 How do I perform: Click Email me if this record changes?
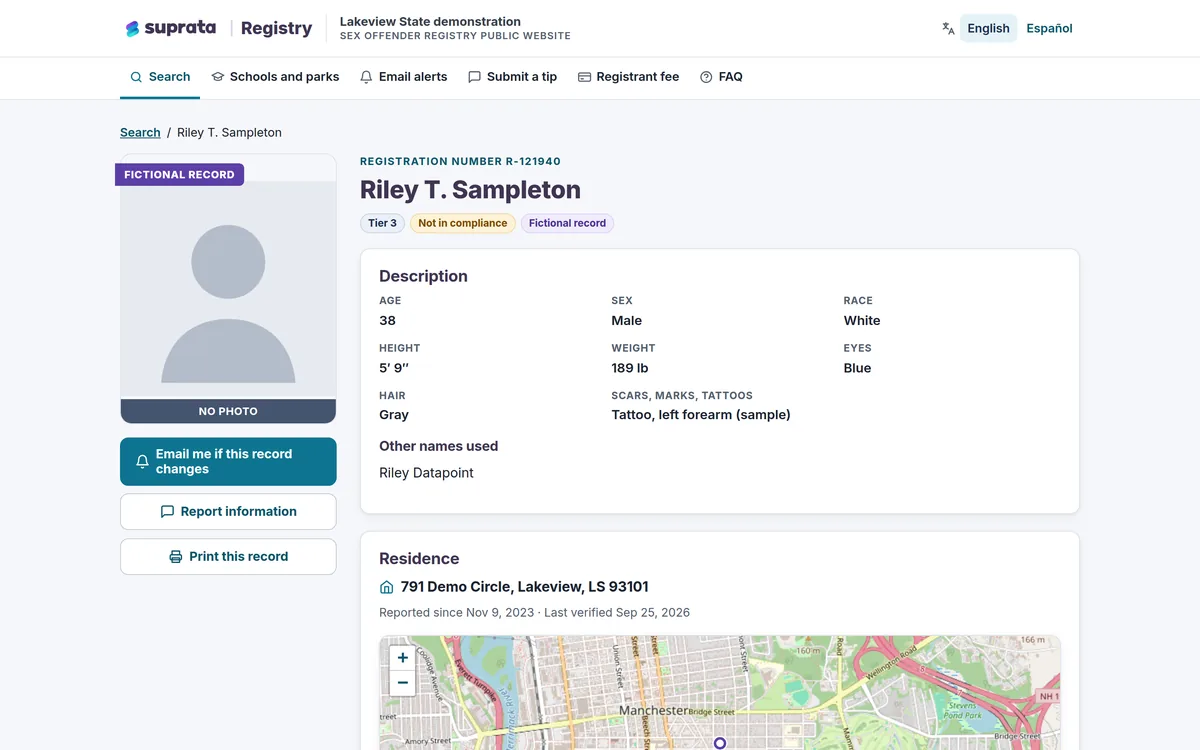coord(228,461)
